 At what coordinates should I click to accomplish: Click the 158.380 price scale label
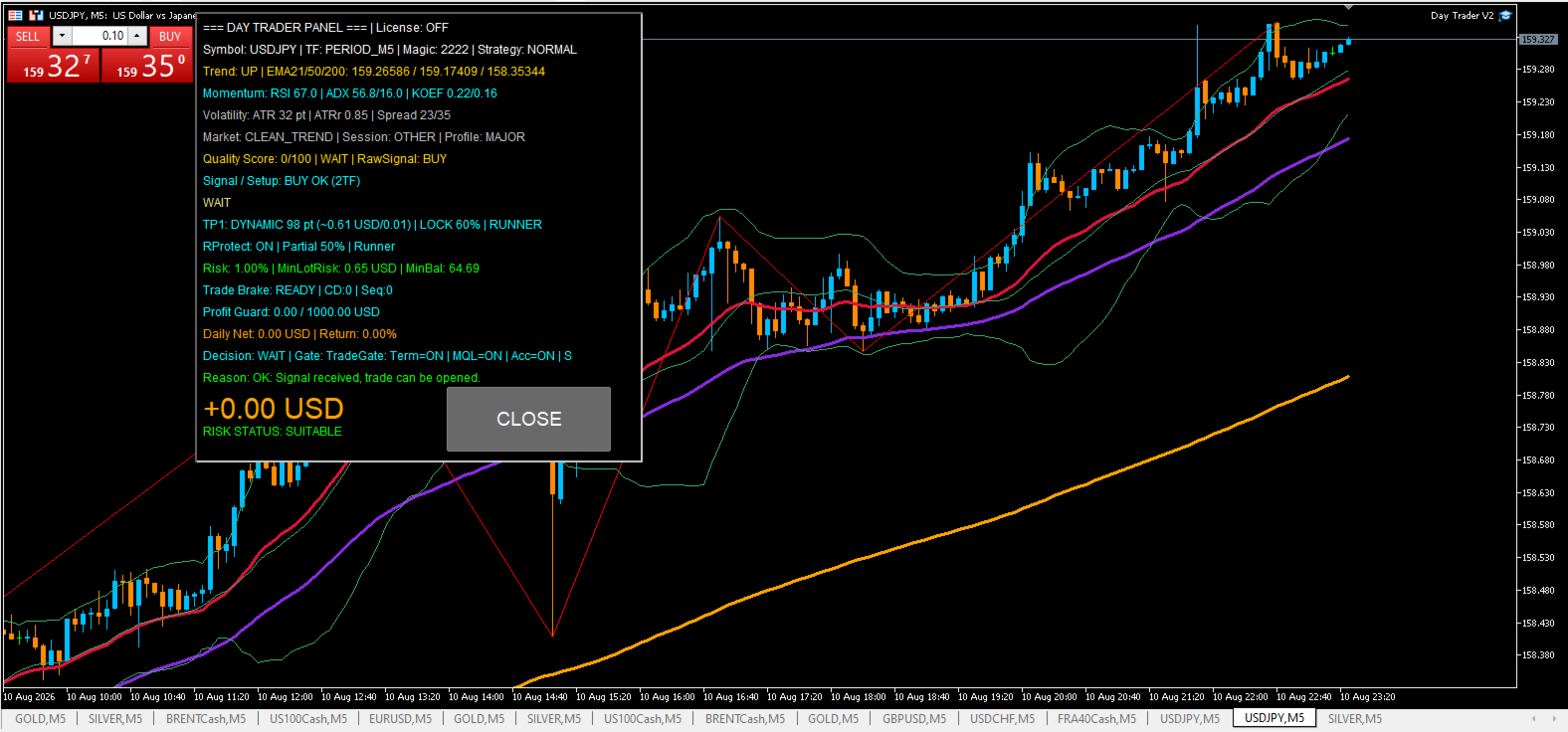click(1538, 655)
